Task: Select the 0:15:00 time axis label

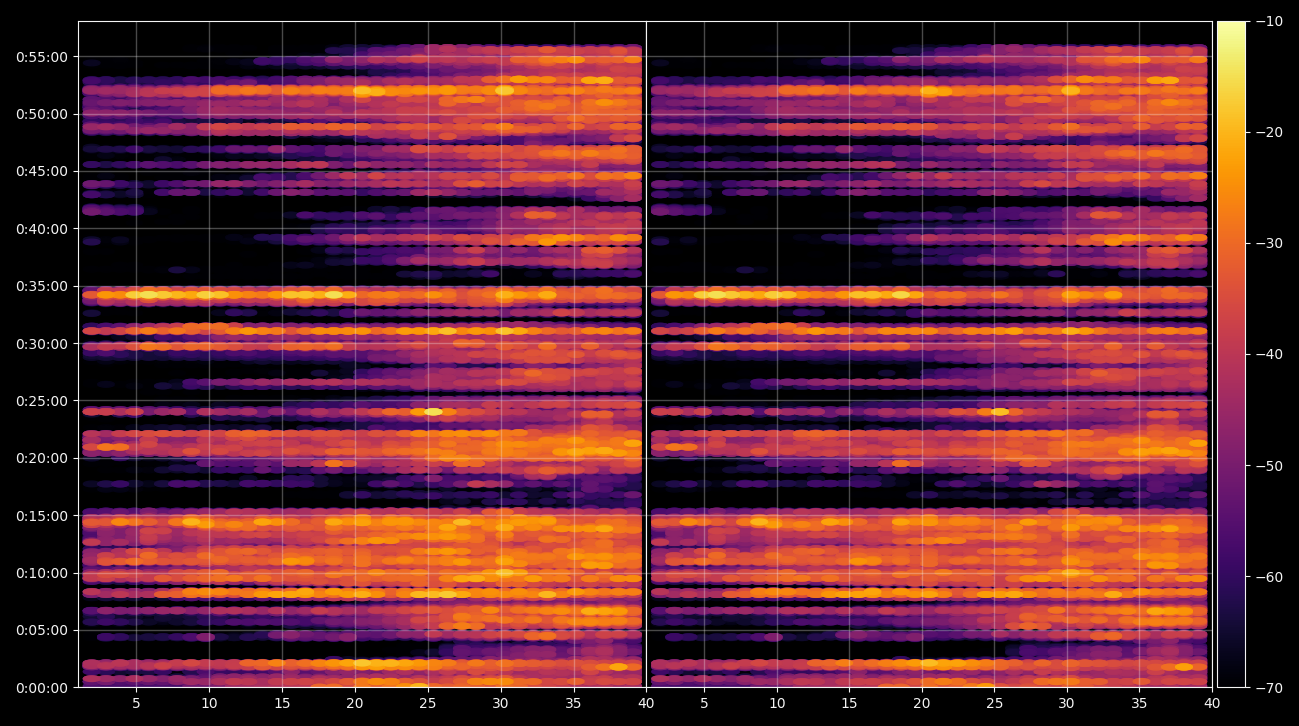Action: pyautogui.click(x=41, y=516)
